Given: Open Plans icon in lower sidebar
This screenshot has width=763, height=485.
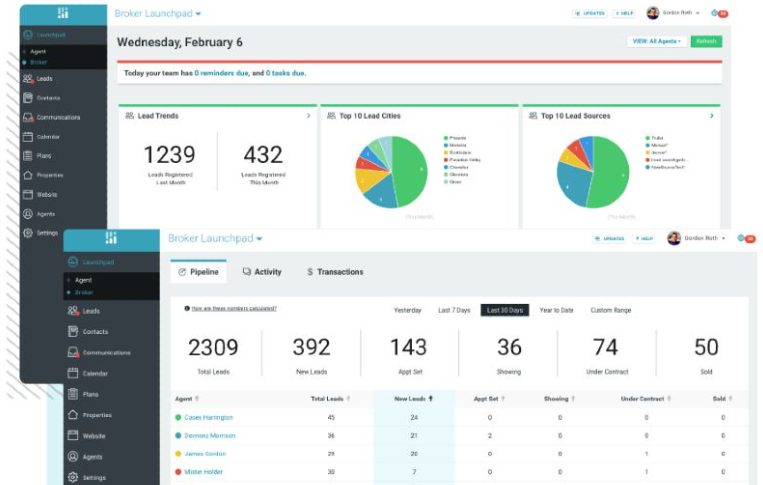Looking at the screenshot, I should (x=73, y=394).
